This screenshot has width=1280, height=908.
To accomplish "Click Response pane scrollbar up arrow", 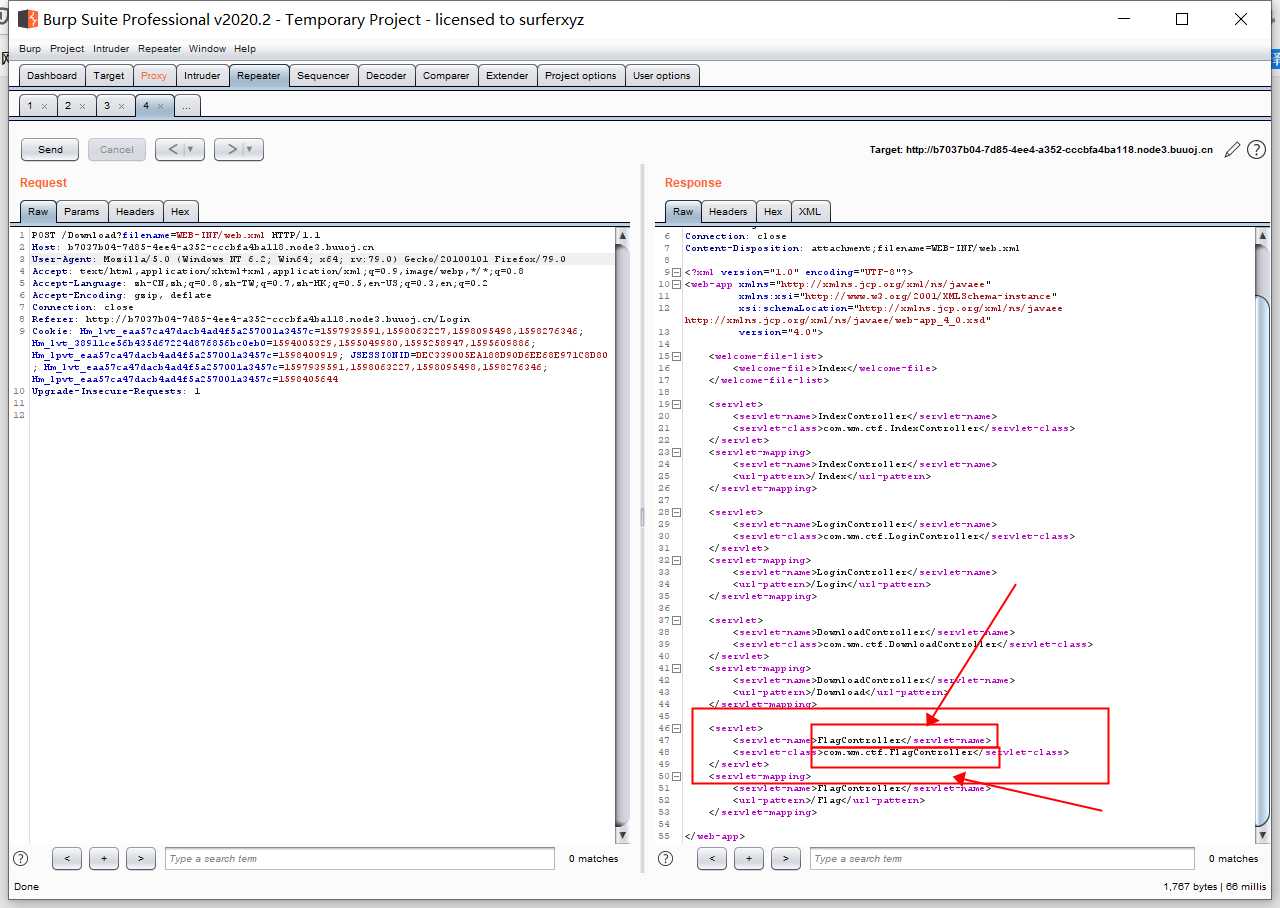I will click(1261, 237).
